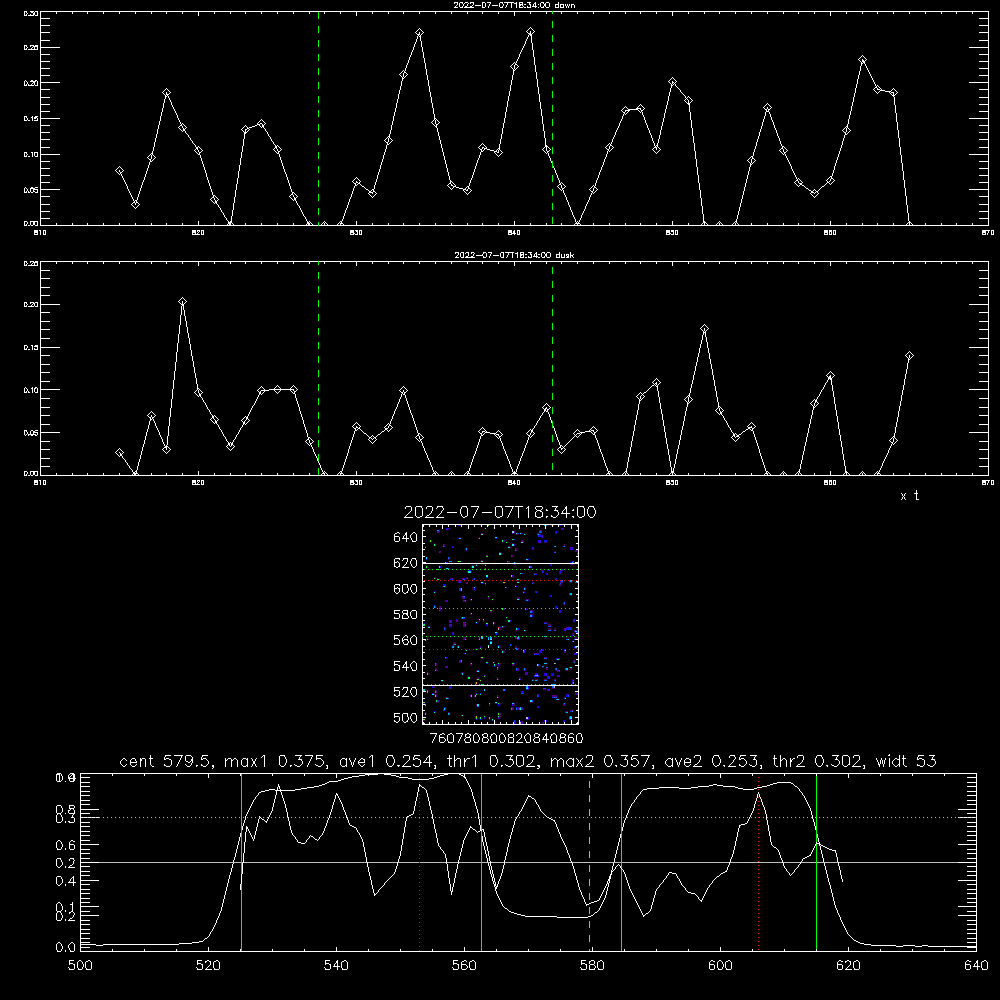Image resolution: width=1000 pixels, height=1000 pixels.
Task: Click the dusk plot highest peak point at 819
Action: click(x=182, y=302)
